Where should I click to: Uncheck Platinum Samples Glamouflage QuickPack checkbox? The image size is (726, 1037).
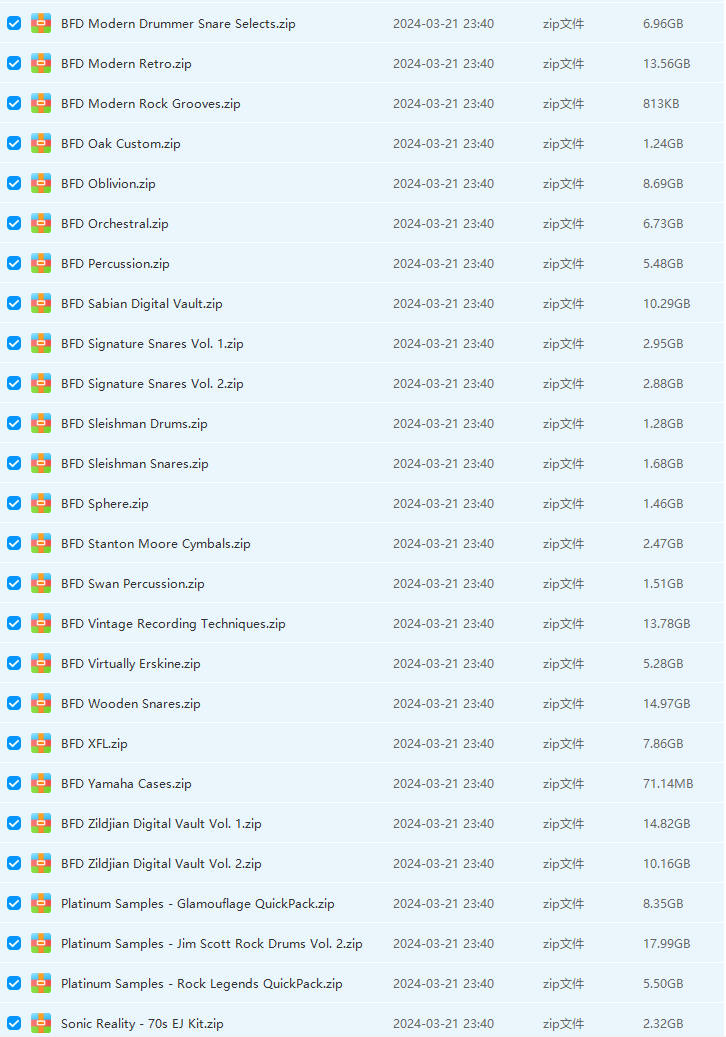pyautogui.click(x=14, y=903)
